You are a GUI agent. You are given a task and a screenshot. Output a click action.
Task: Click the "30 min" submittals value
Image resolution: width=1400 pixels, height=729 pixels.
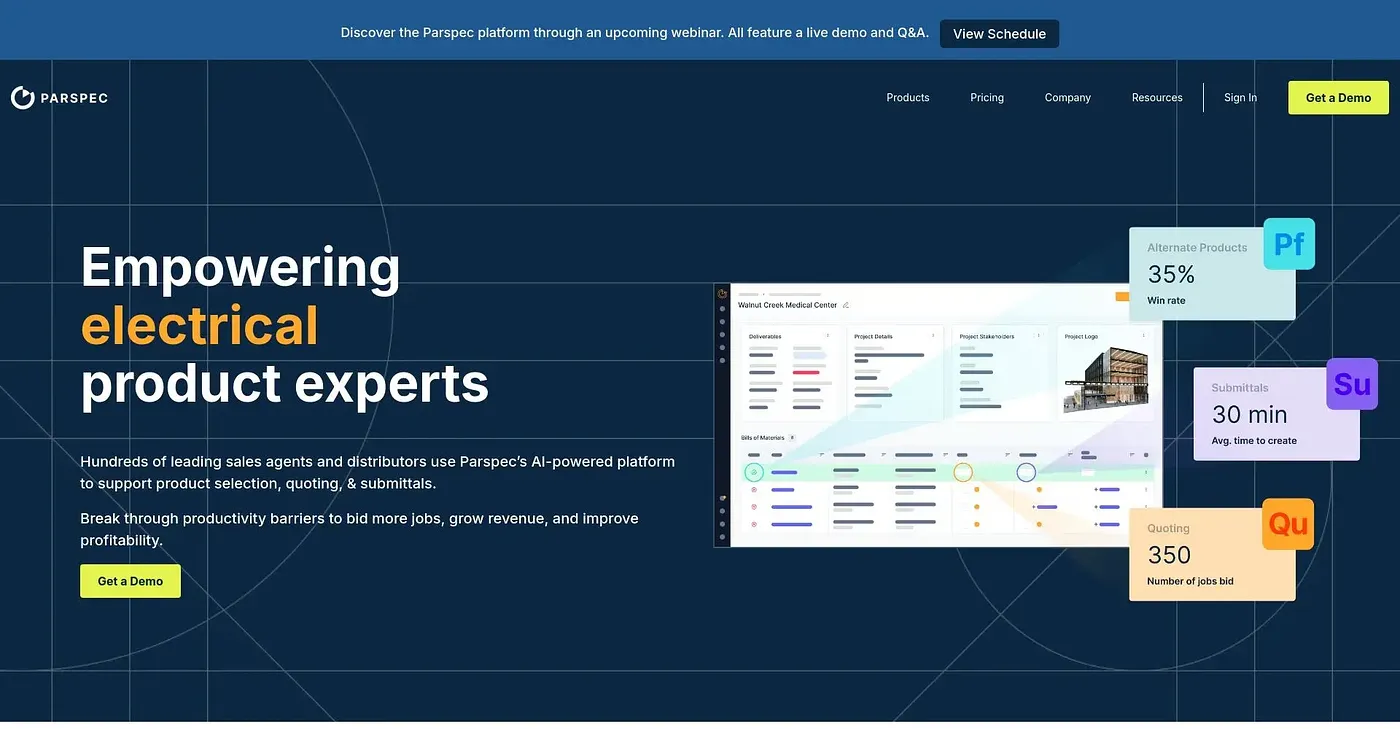coord(1249,414)
